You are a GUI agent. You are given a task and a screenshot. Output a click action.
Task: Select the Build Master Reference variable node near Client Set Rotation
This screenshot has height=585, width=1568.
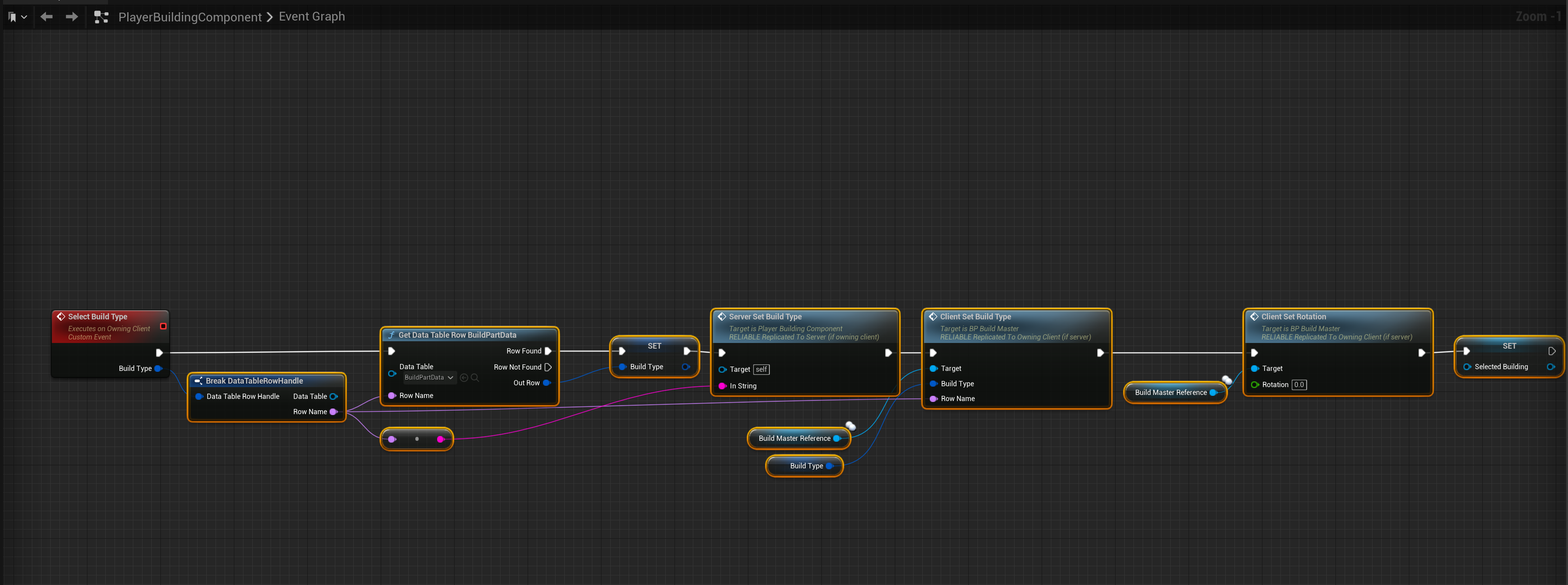click(1170, 392)
